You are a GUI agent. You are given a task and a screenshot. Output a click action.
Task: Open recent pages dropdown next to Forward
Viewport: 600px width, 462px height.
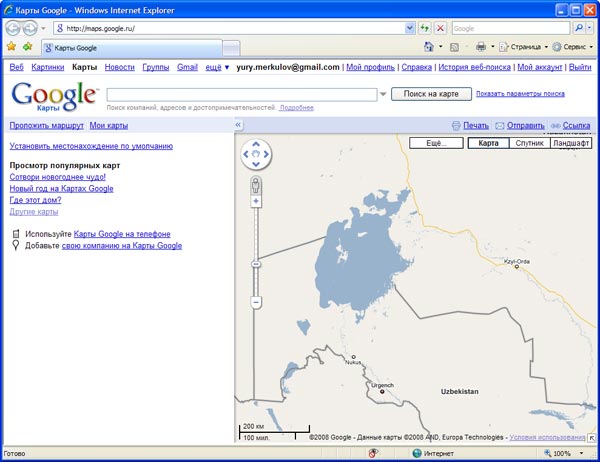click(43, 28)
